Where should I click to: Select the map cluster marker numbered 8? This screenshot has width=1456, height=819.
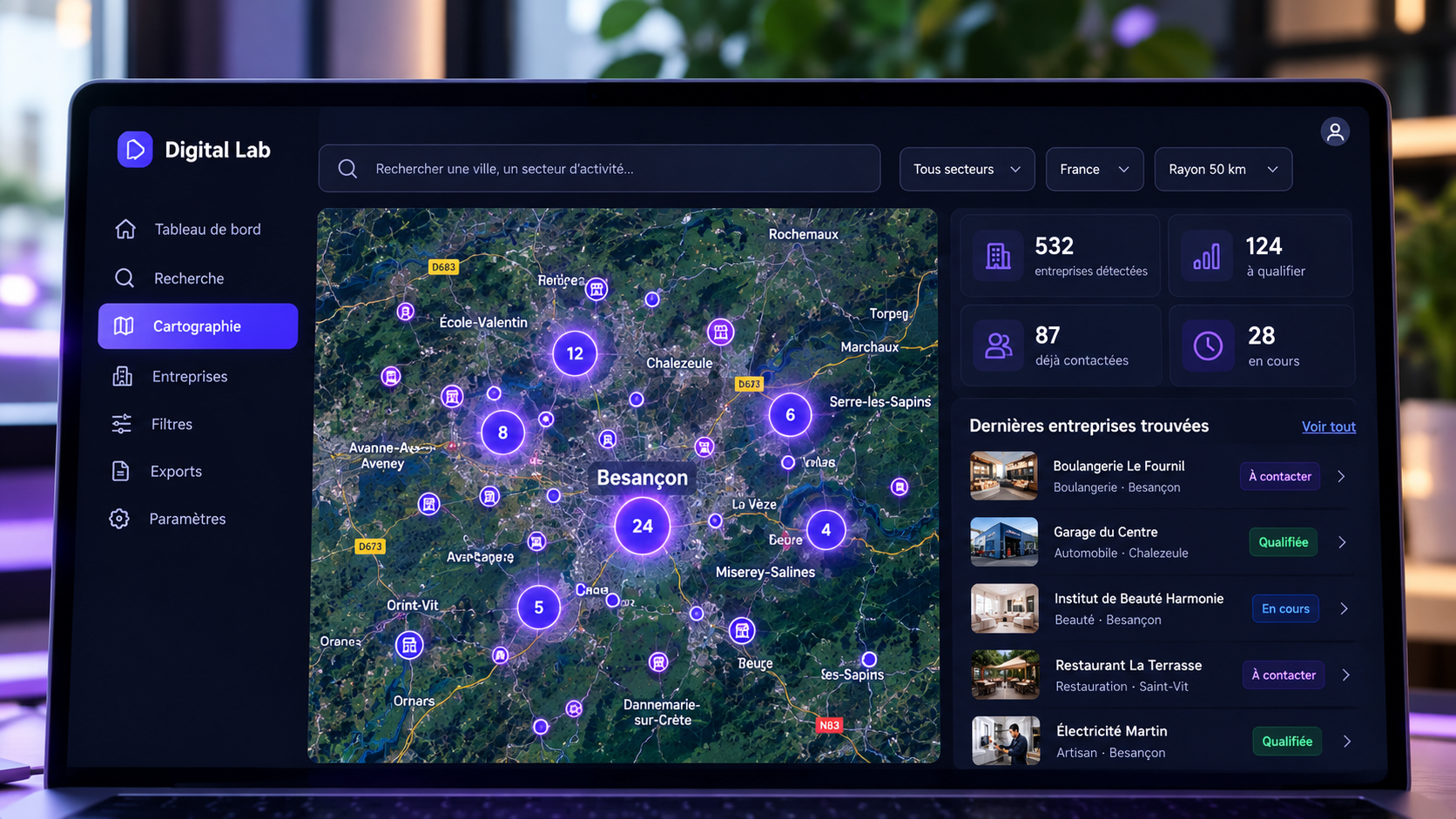click(502, 433)
